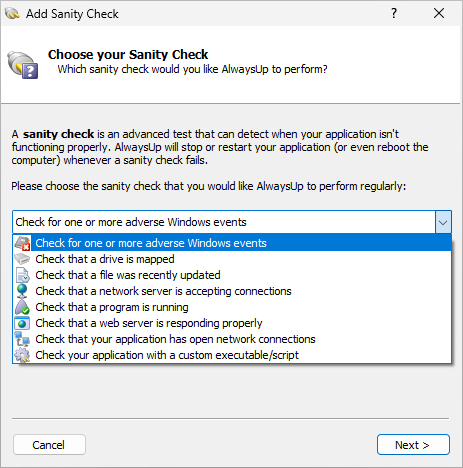Click the program running checkmark icon
Screen dimensions: 463x468
pos(22,307)
